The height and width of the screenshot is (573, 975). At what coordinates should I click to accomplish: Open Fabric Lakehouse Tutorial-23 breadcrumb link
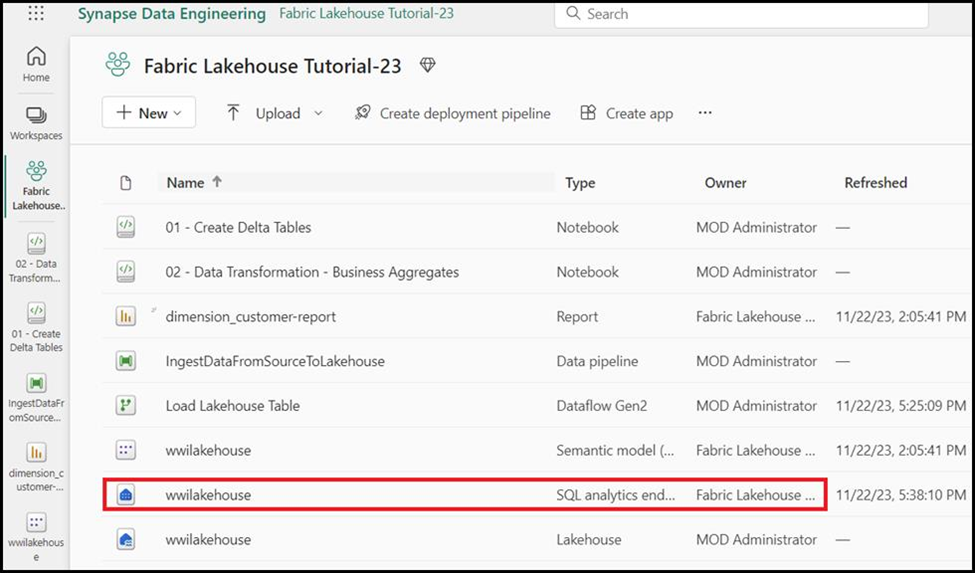click(x=366, y=14)
